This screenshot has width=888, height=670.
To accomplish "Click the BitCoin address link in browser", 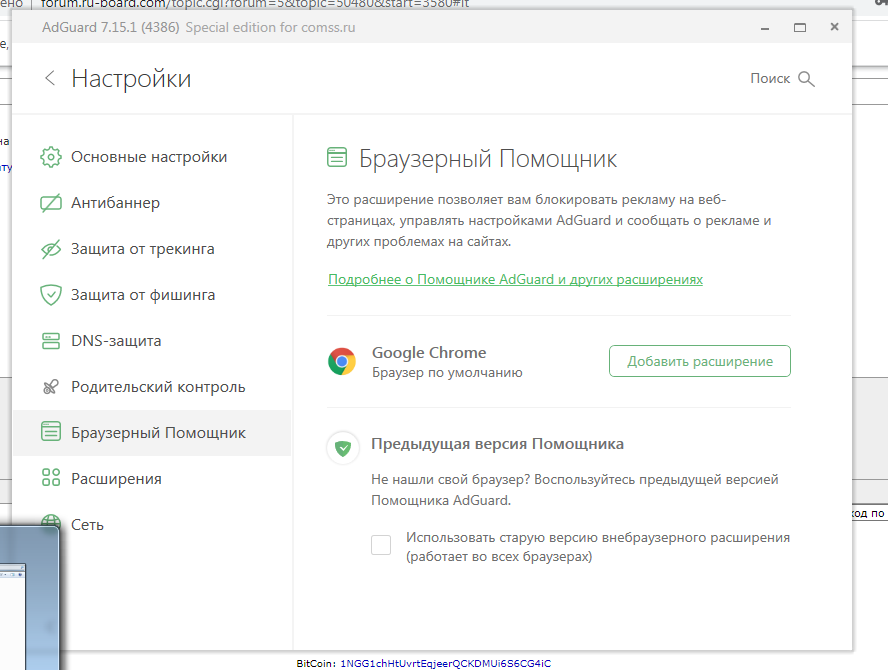I will [445, 663].
